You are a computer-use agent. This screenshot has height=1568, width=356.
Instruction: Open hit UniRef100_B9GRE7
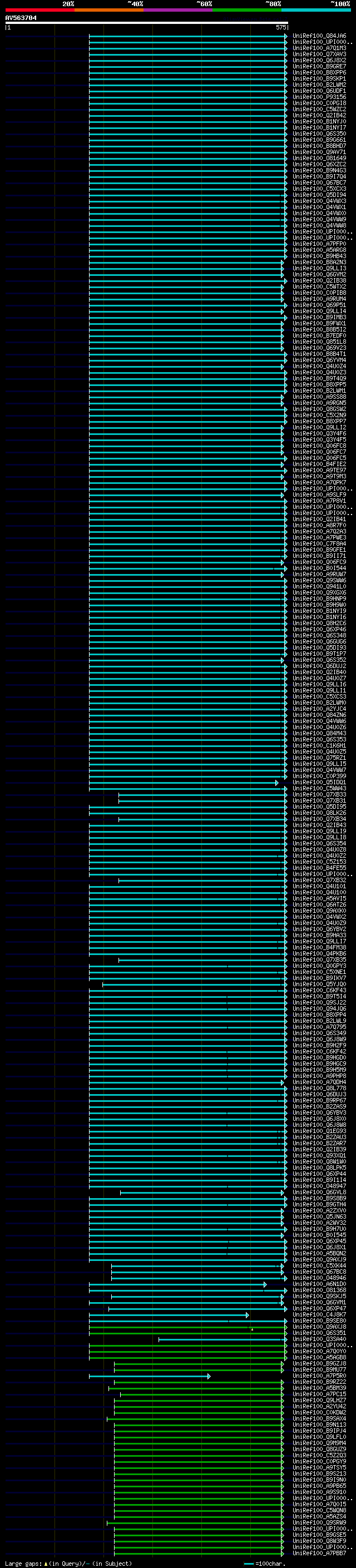319,66
